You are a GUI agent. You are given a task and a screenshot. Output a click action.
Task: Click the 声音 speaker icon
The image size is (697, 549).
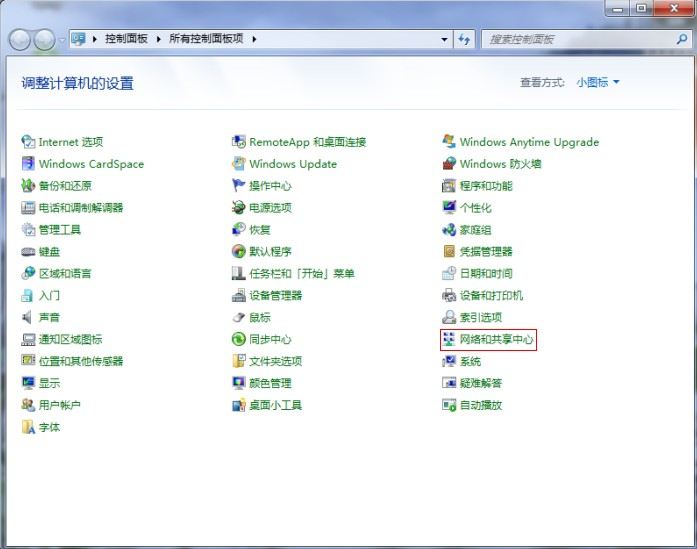[28, 317]
